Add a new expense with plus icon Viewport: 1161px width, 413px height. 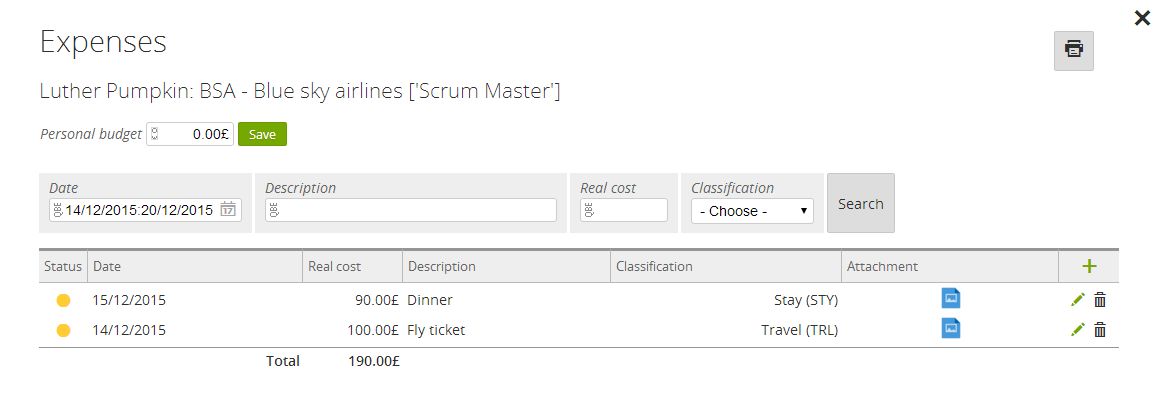(x=1089, y=266)
